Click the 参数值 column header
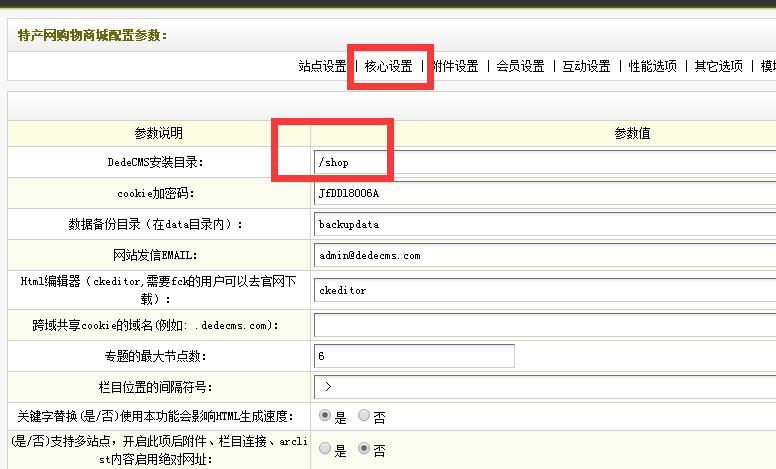Screen dimensions: 776x469 [x=632, y=133]
